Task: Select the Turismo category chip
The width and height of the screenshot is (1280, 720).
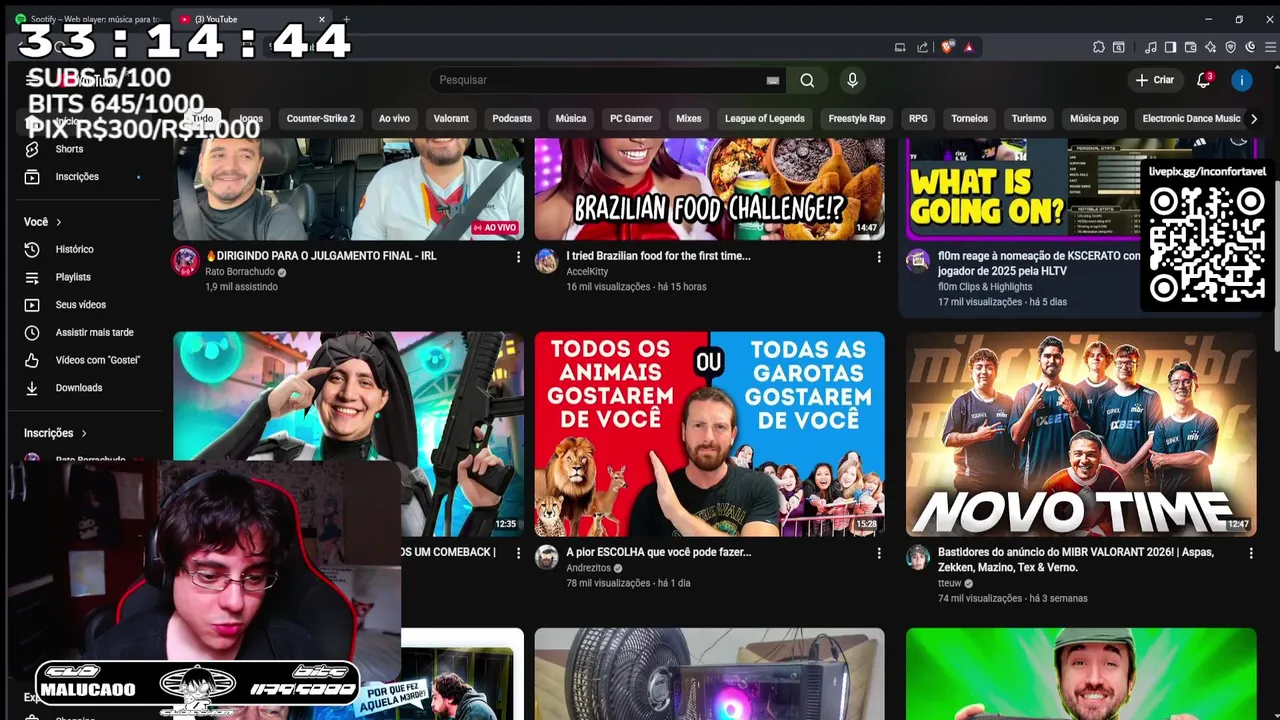Action: coord(1029,118)
